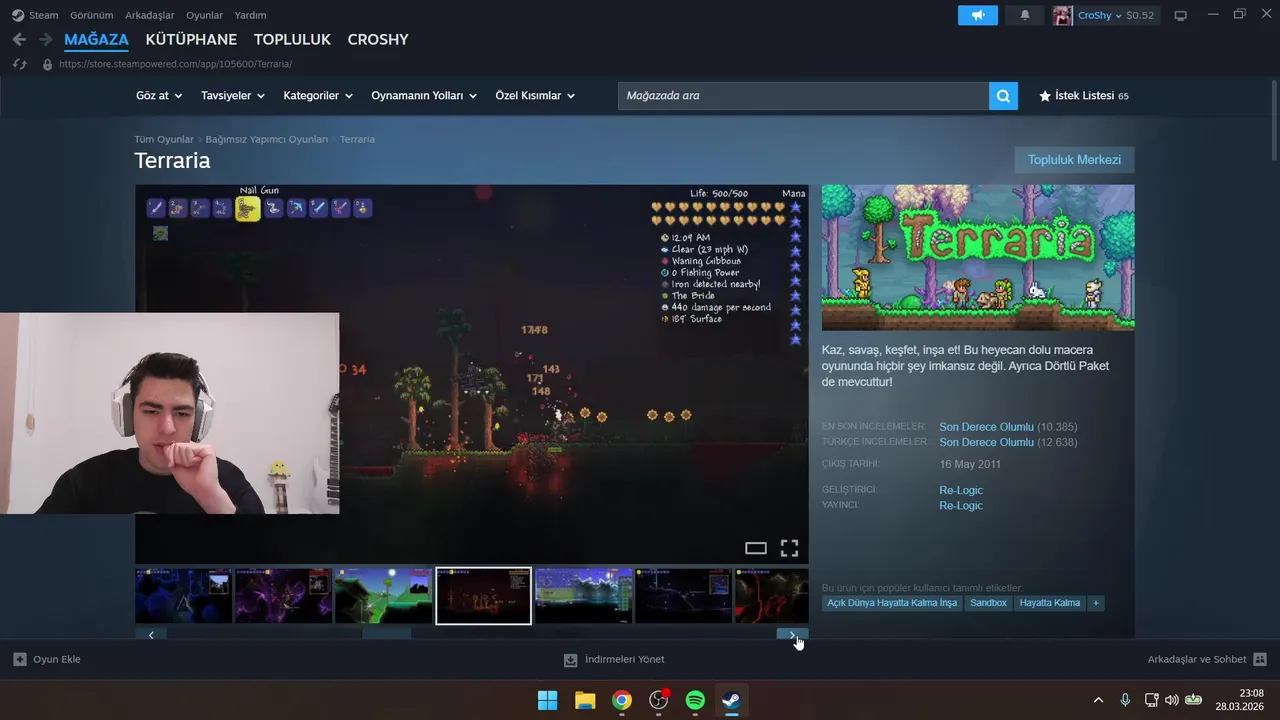Click the store URL address text
The image size is (1280, 720).
click(175, 64)
